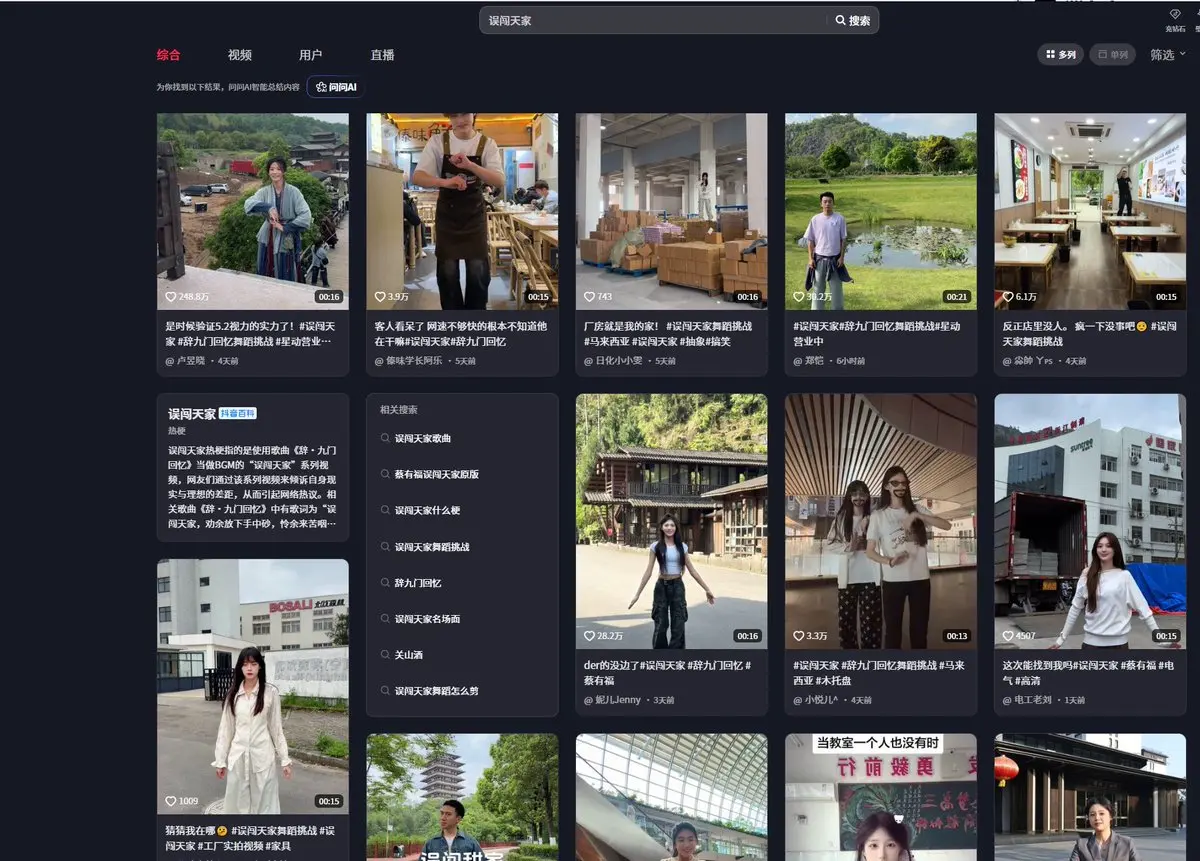
Task: Search related term 辞九门回忆
Action: (417, 583)
